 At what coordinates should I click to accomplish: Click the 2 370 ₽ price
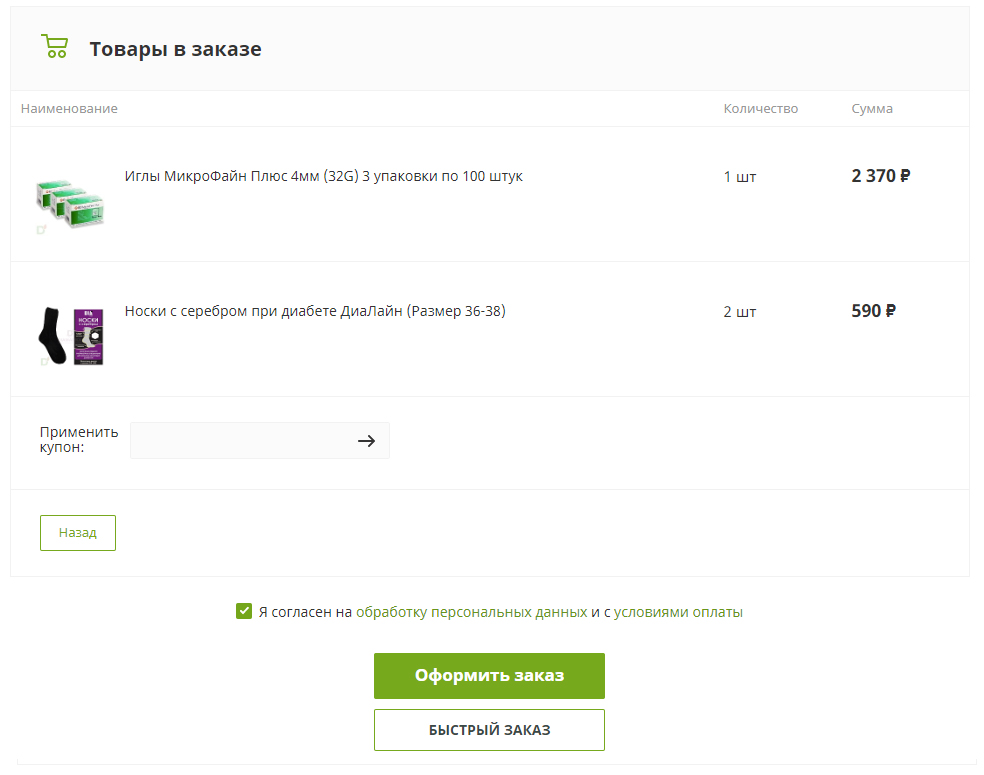(x=880, y=176)
